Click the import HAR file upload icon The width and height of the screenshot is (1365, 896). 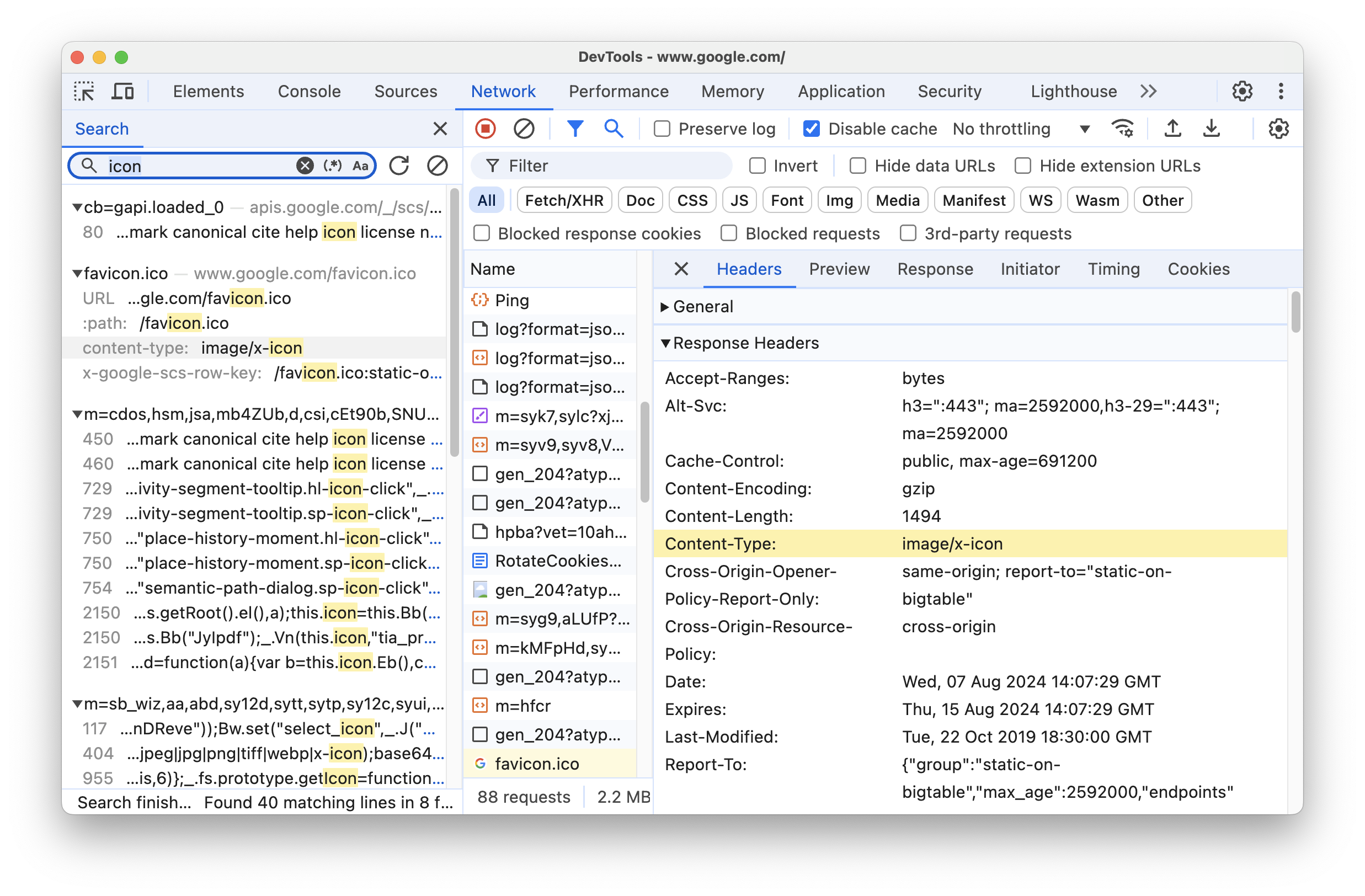(x=1174, y=128)
